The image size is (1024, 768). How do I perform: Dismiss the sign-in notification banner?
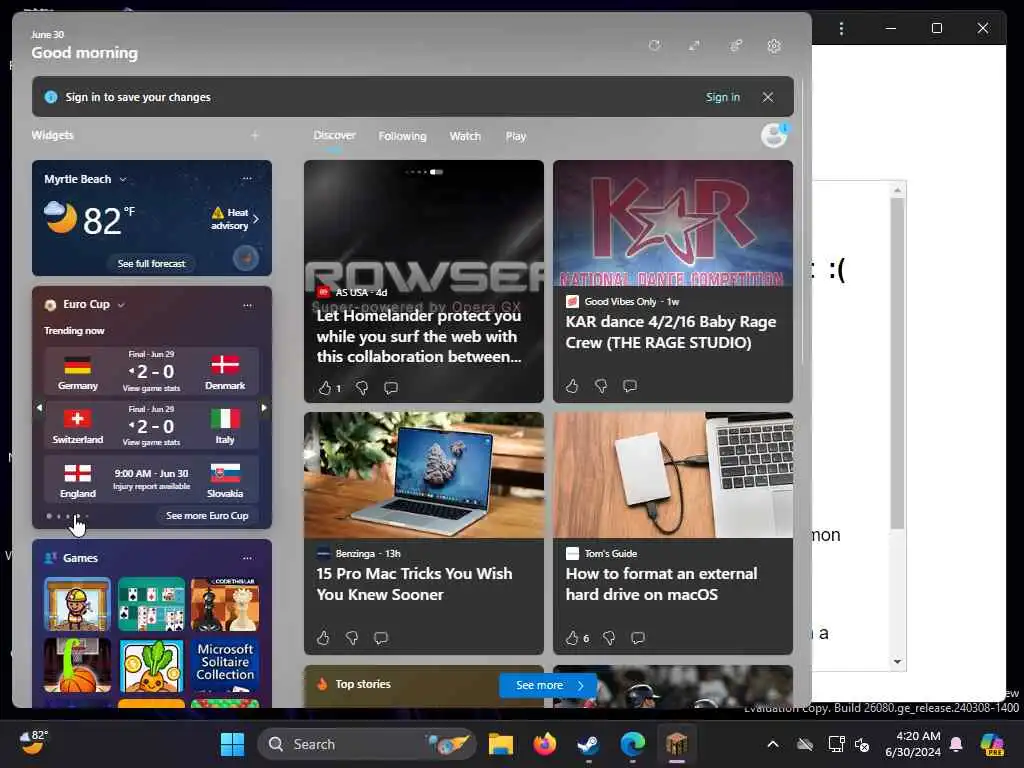(768, 97)
